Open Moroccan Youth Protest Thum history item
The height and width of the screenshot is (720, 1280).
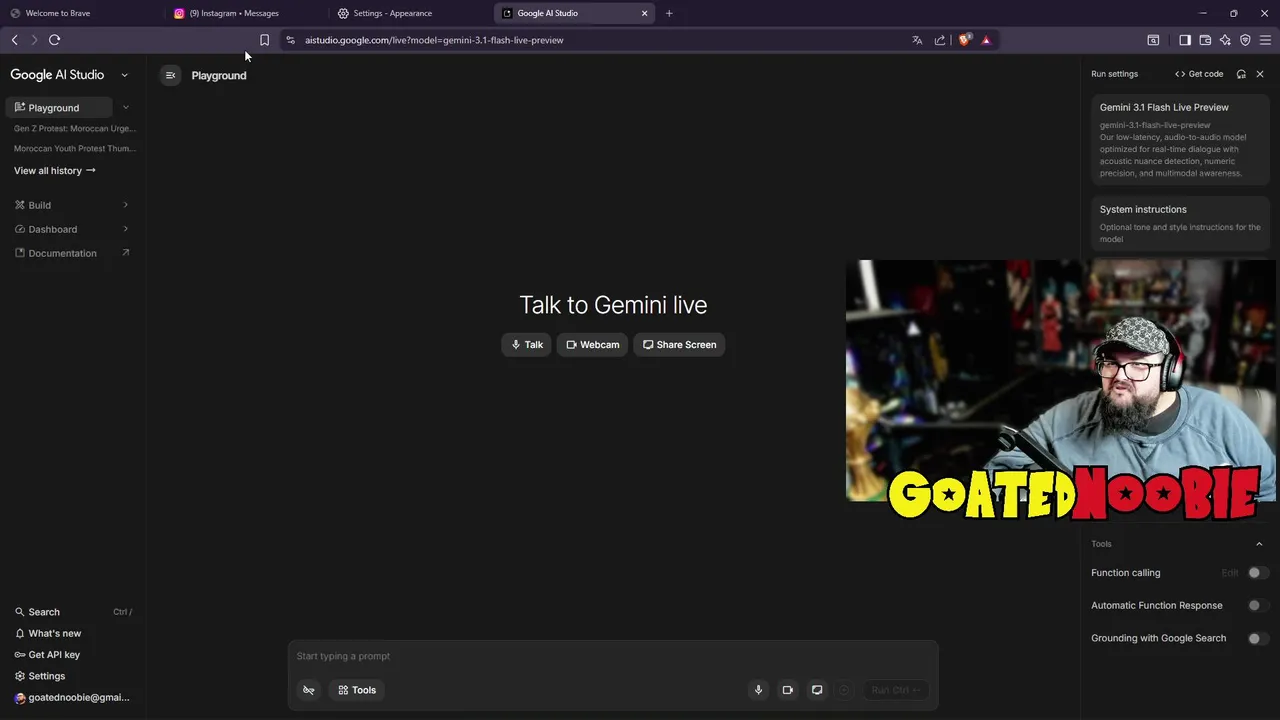click(x=74, y=148)
